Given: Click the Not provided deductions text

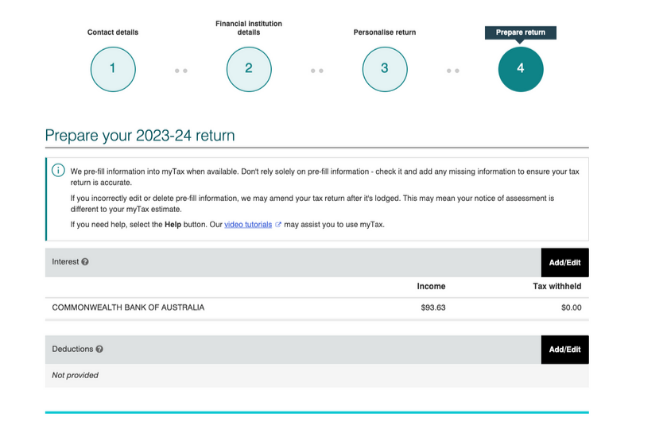Looking at the screenshot, I should [75, 375].
